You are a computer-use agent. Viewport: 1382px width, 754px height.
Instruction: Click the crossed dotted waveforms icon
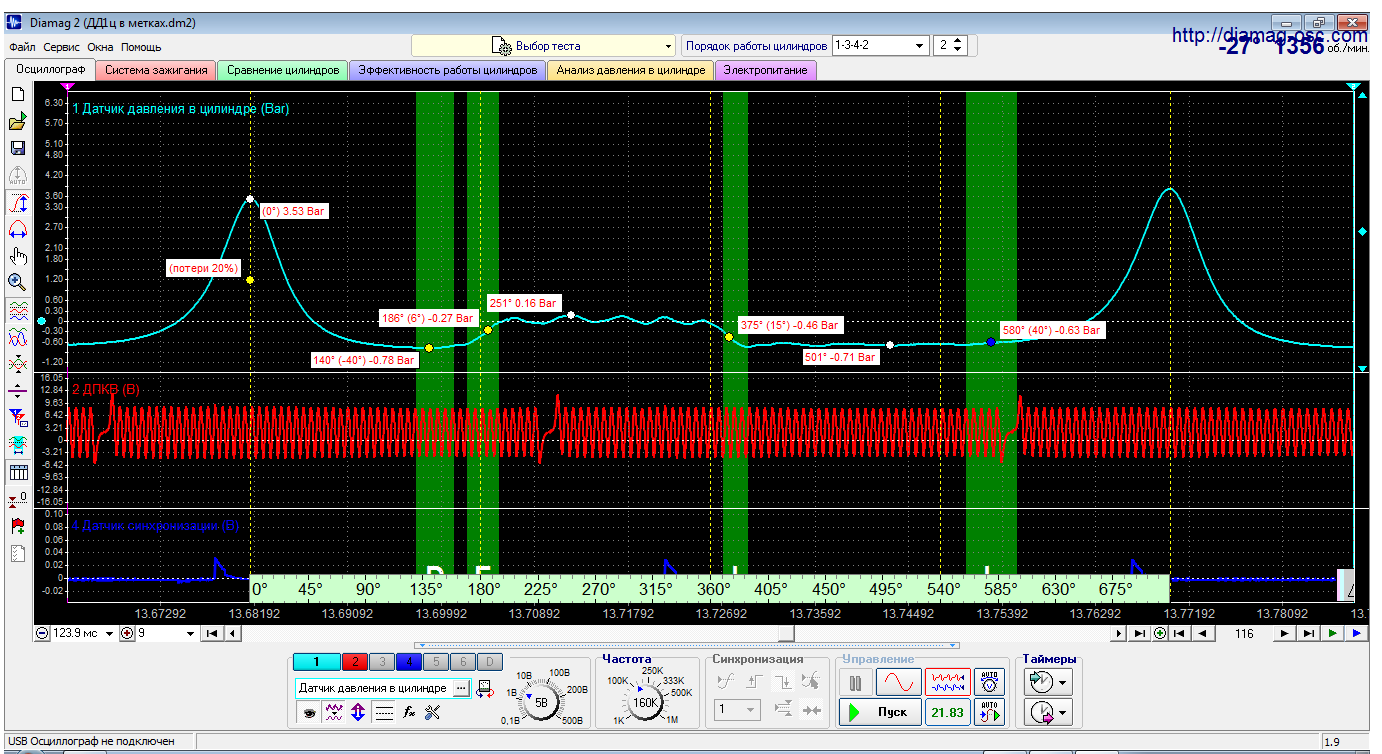coord(17,363)
